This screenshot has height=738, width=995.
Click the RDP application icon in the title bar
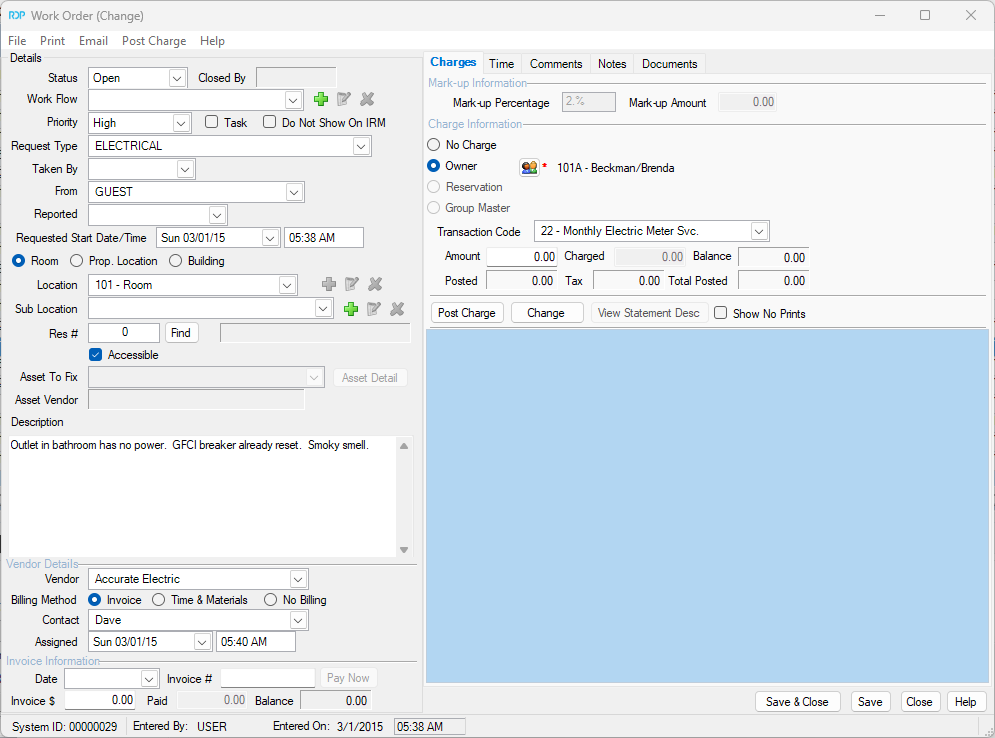(16, 15)
